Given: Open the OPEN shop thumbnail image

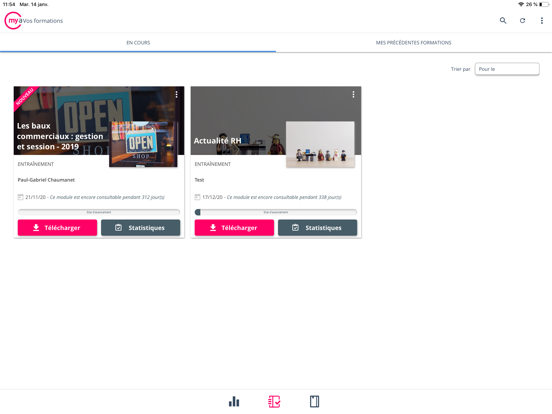Looking at the screenshot, I should [x=143, y=144].
